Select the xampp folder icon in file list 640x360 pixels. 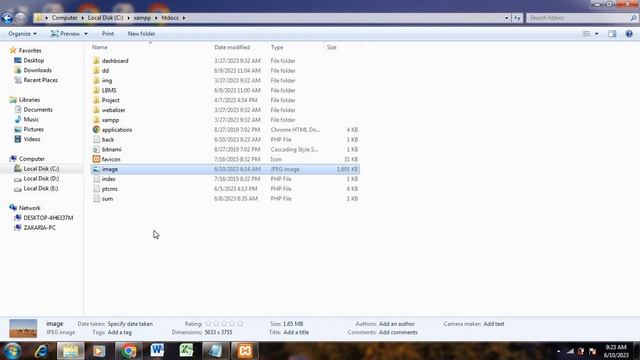(96, 120)
